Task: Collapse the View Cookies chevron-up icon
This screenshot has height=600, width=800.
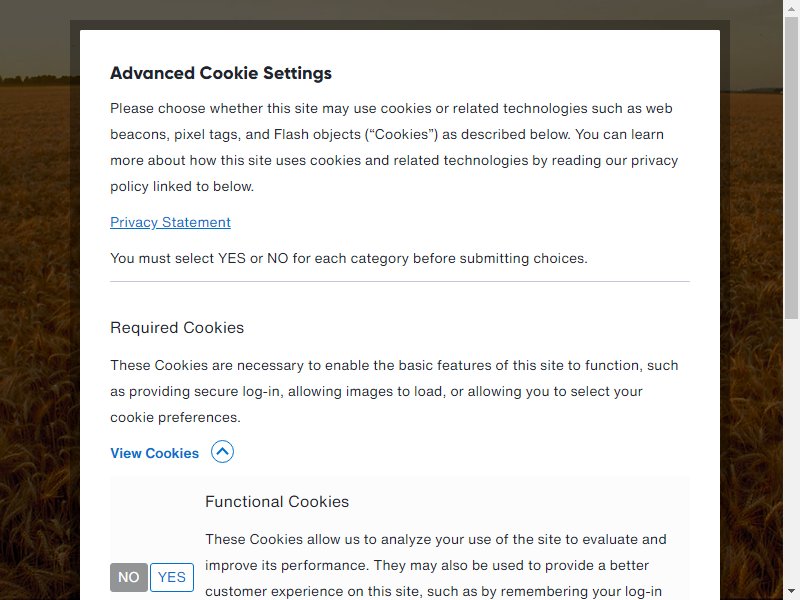Action: (x=222, y=452)
